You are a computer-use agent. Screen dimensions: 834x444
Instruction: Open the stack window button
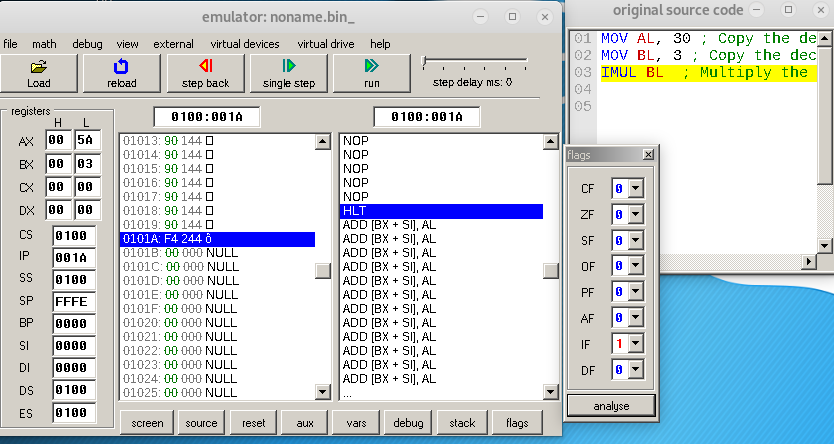click(463, 423)
